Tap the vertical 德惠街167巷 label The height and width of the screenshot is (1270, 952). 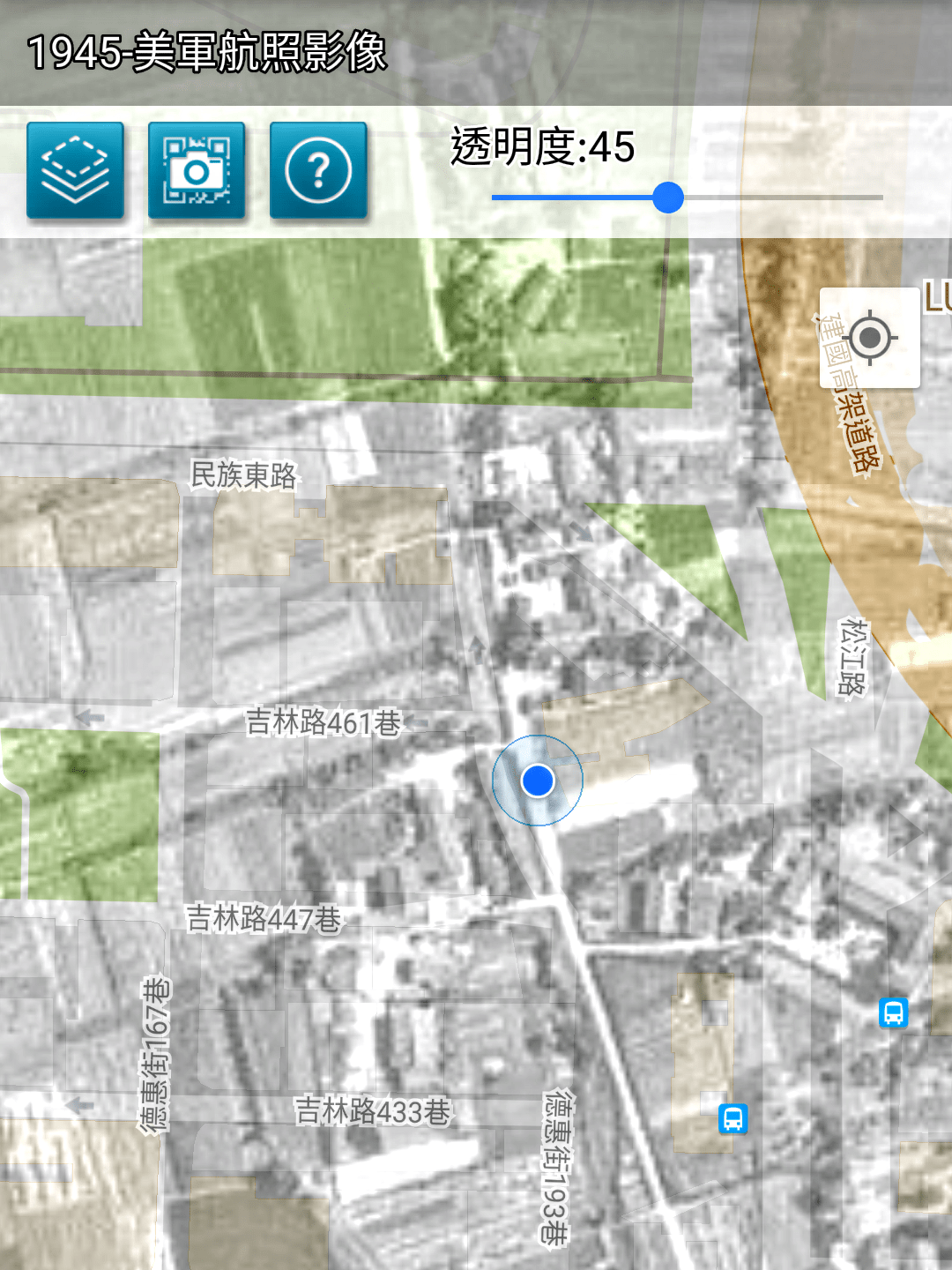tap(155, 1054)
